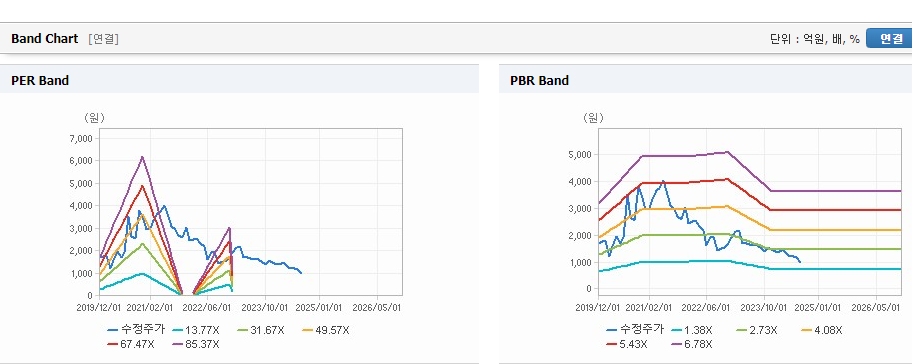The height and width of the screenshot is (364, 912).
Task: Click 2021/02/01 x-axis date in PER chart
Action: [149, 307]
